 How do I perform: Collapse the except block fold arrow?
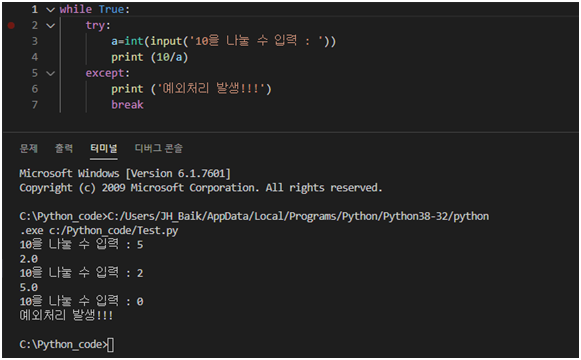click(x=50, y=73)
